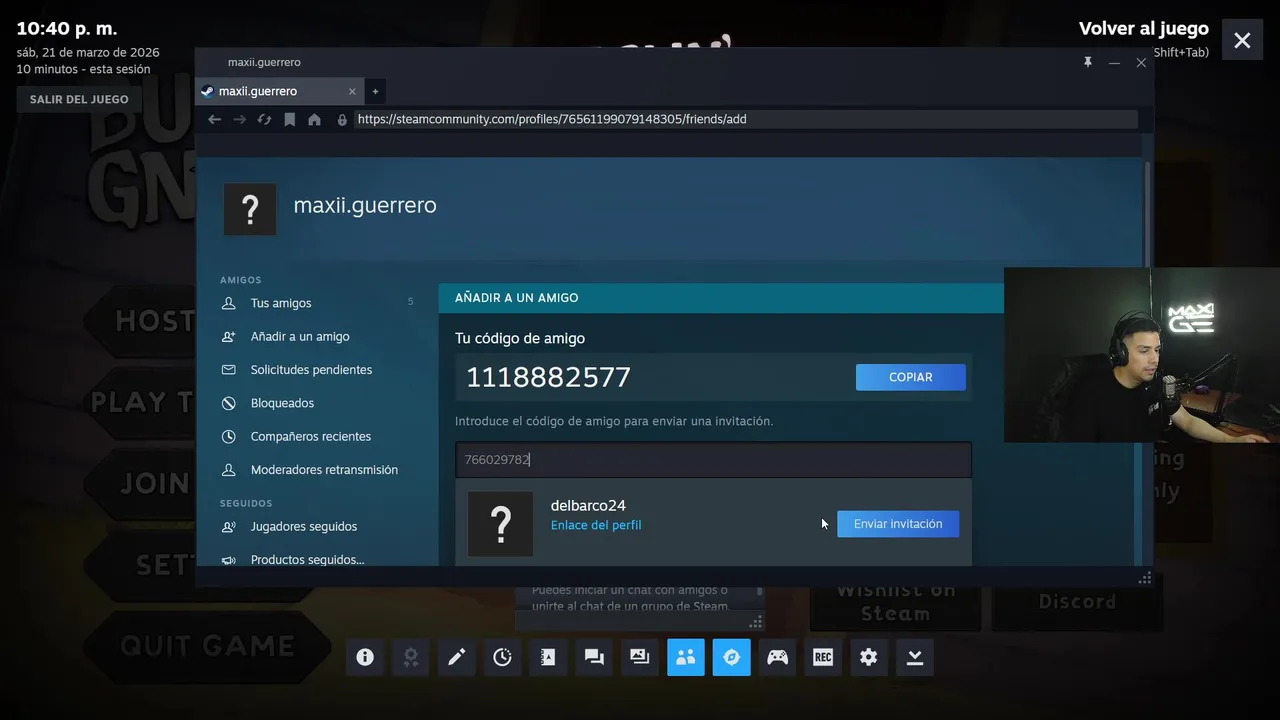Pin the overlay browser window
Screen dimensions: 1280x720
pos(1088,62)
